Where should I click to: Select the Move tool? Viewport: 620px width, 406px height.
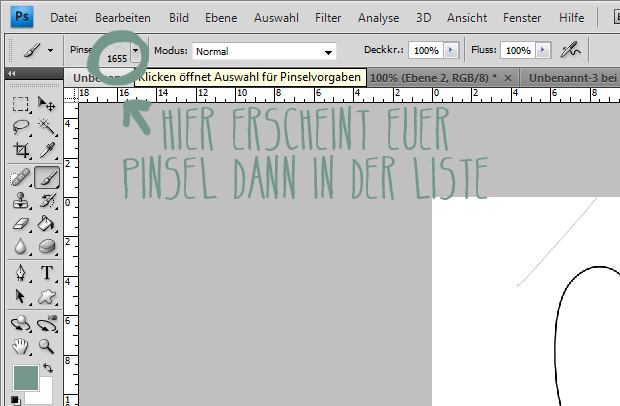coord(46,104)
